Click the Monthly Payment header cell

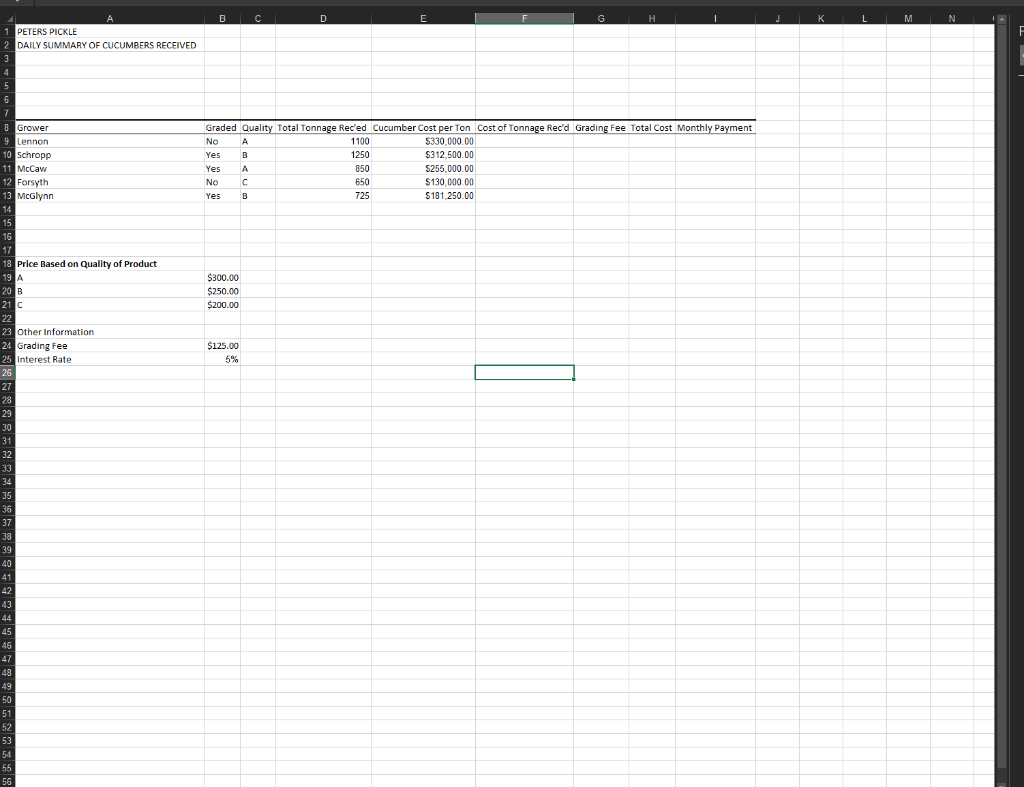716,127
